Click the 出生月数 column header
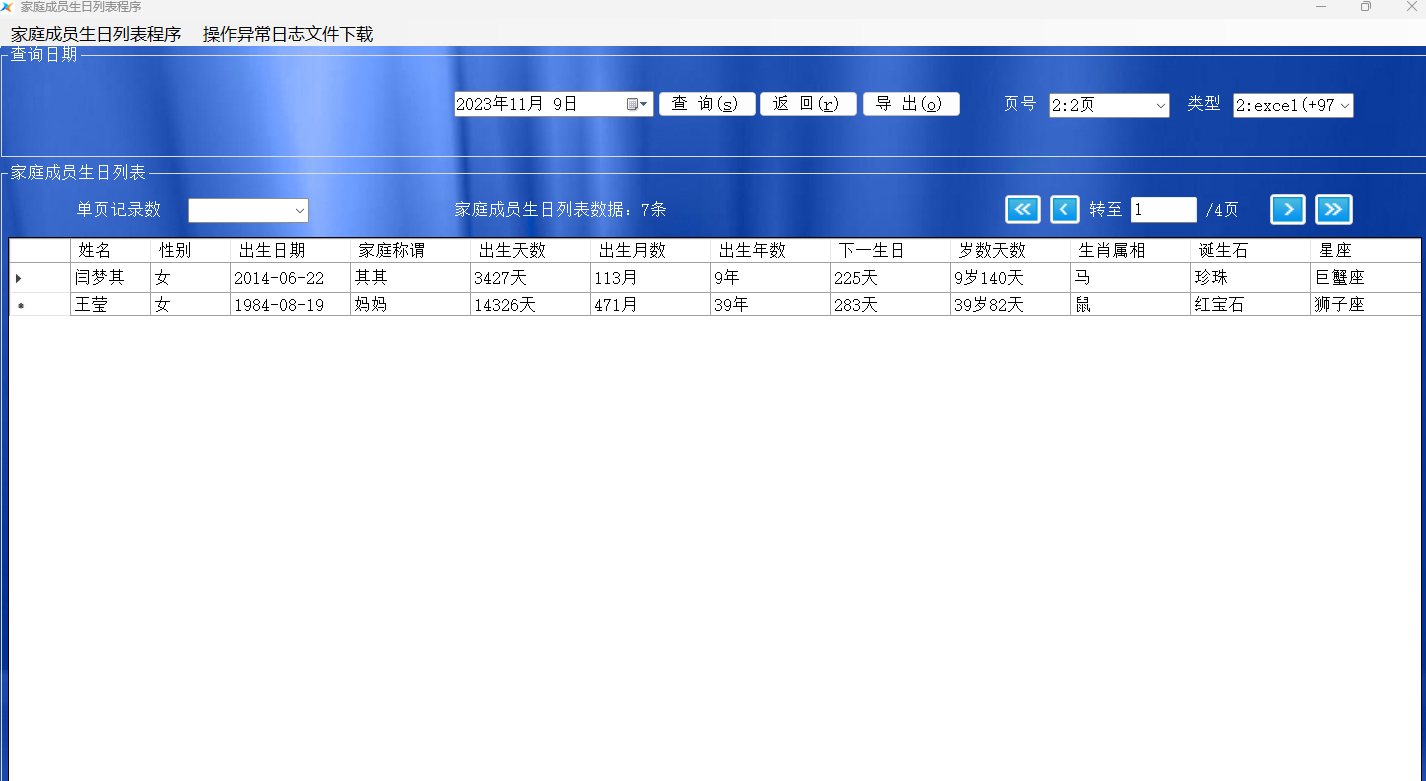 650,251
